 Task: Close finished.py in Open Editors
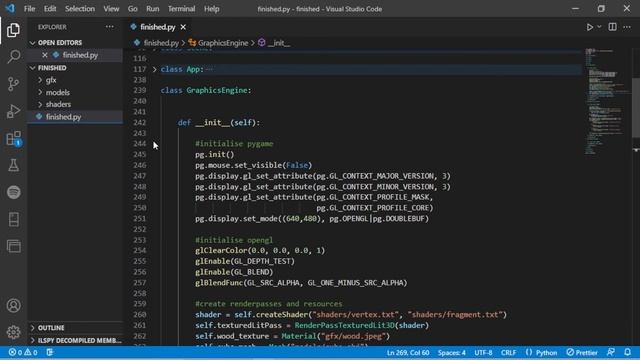[44, 55]
